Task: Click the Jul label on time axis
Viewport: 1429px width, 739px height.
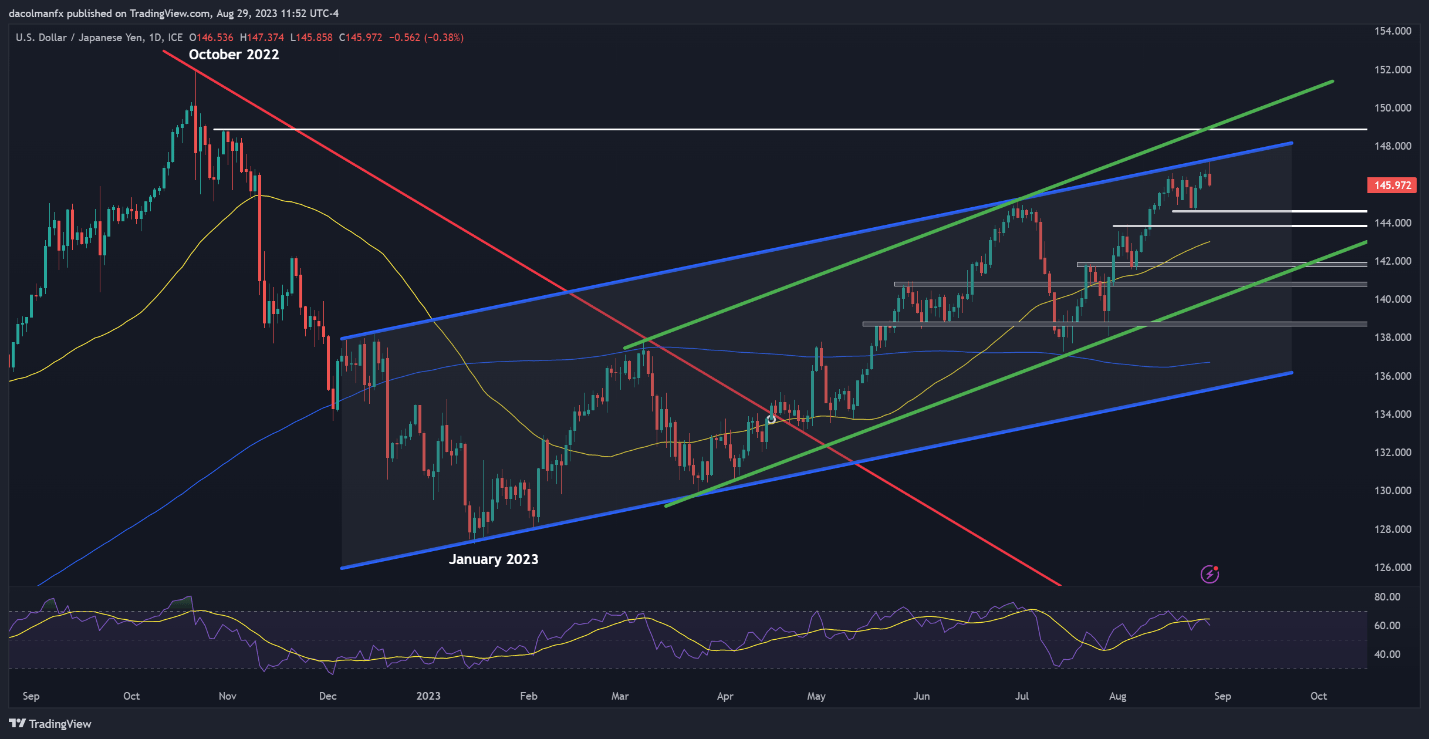Action: [1024, 695]
